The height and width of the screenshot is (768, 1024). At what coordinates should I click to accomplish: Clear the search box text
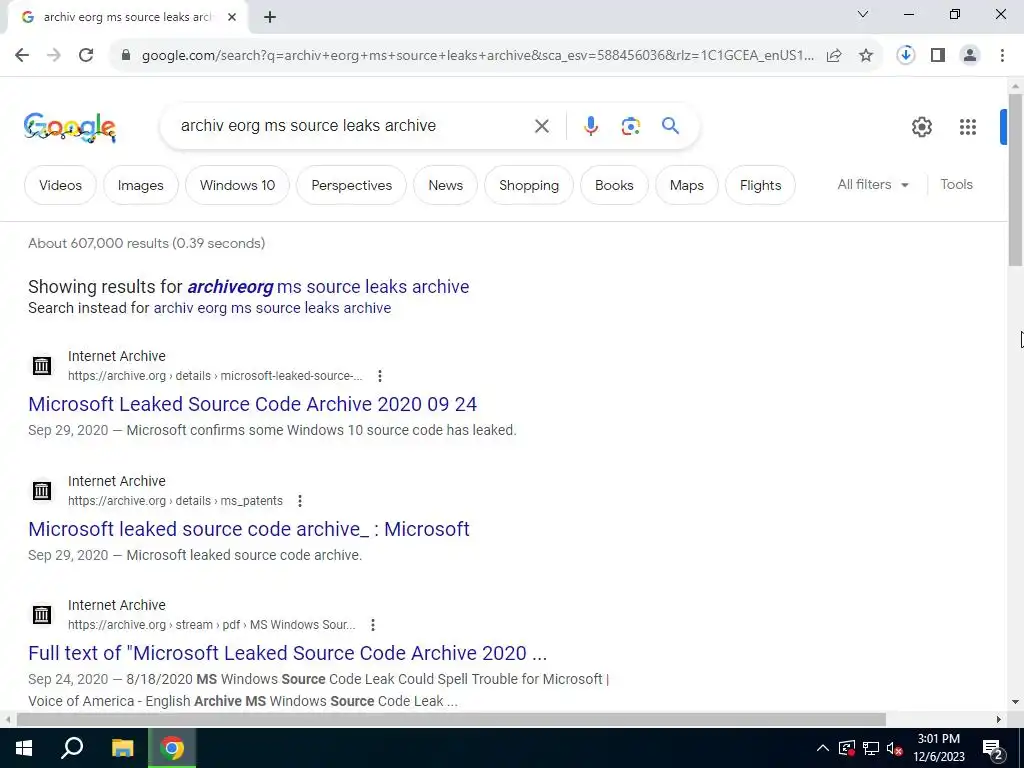541,125
